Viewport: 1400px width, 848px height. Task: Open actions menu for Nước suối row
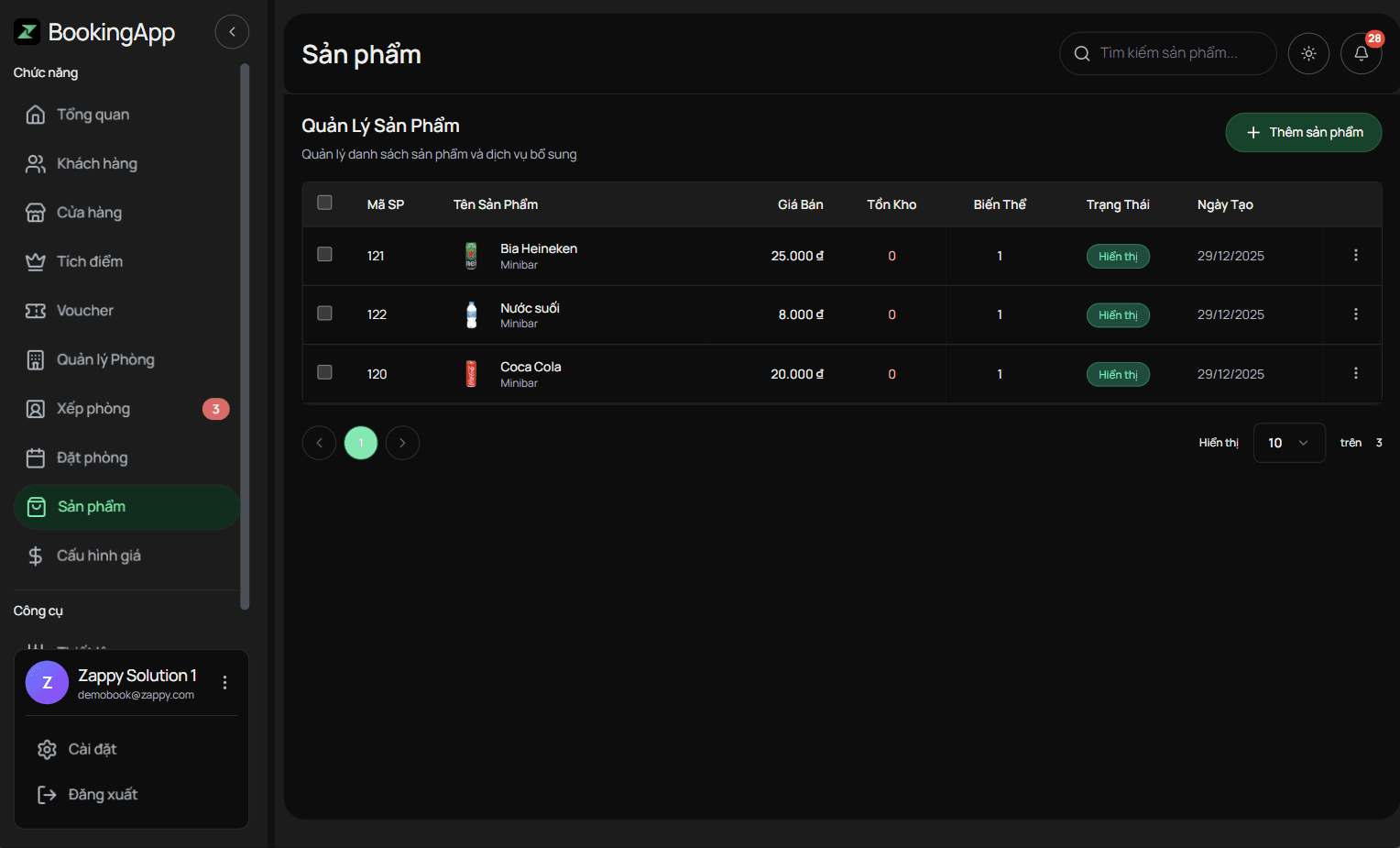(x=1355, y=314)
